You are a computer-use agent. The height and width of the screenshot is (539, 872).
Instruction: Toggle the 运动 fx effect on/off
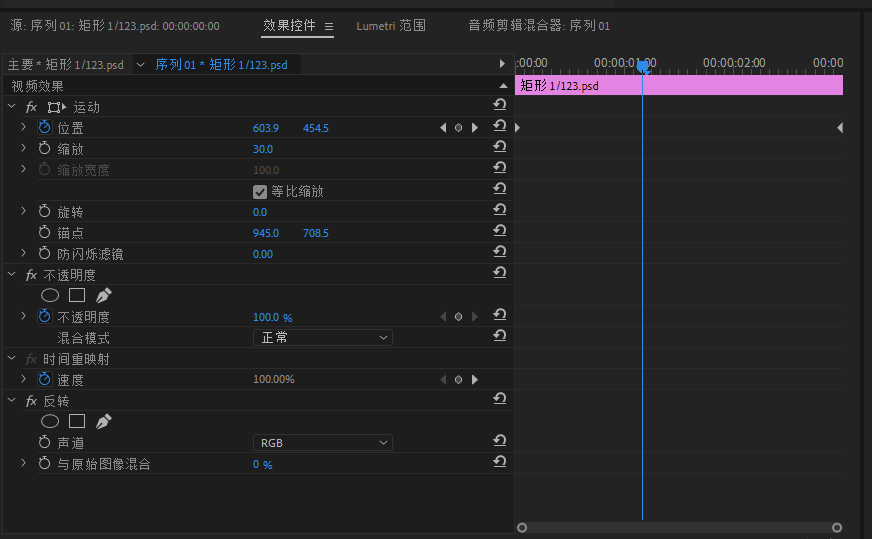click(31, 107)
